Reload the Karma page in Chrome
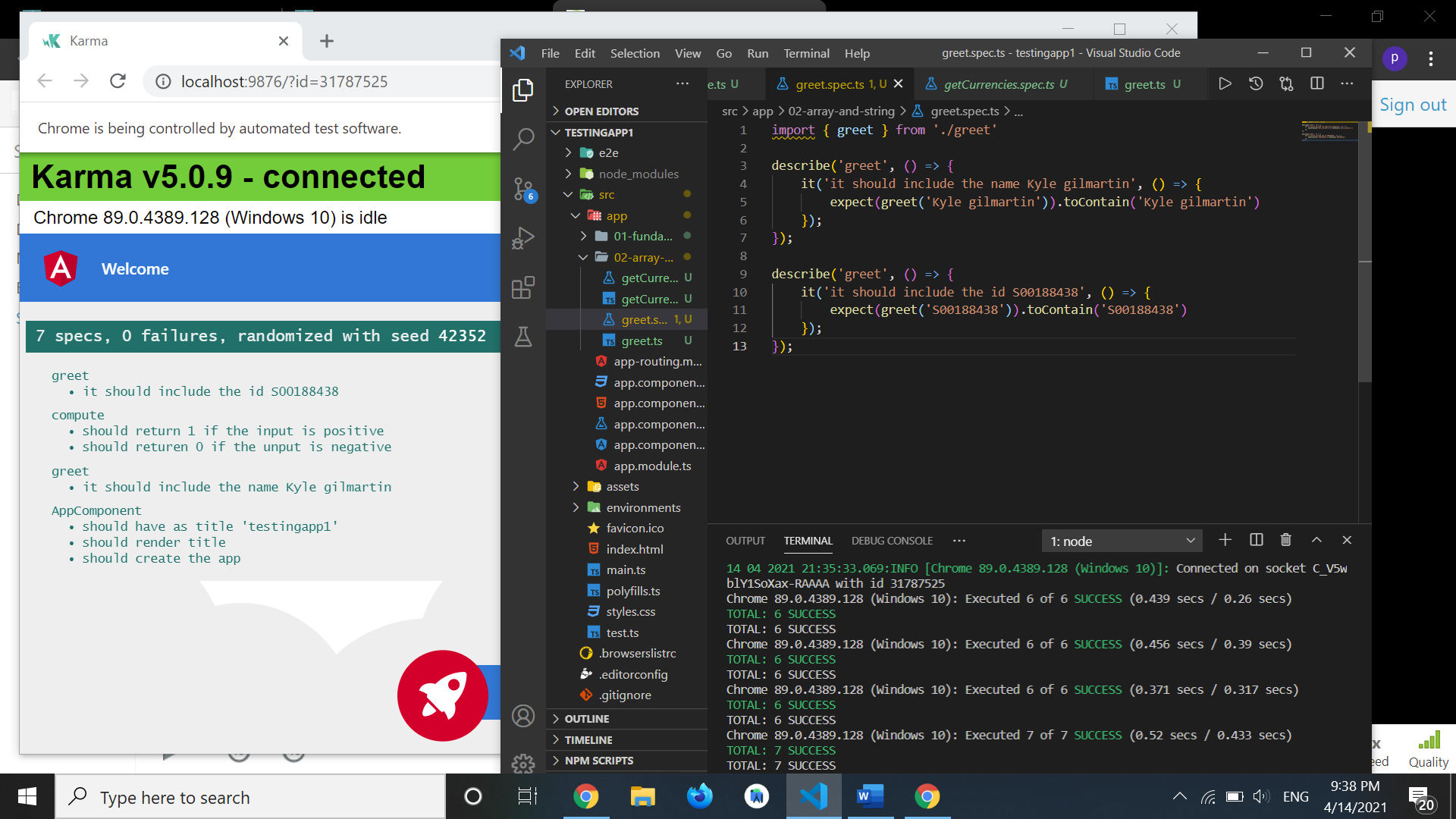Screen dimensions: 1456x819 coord(118,81)
